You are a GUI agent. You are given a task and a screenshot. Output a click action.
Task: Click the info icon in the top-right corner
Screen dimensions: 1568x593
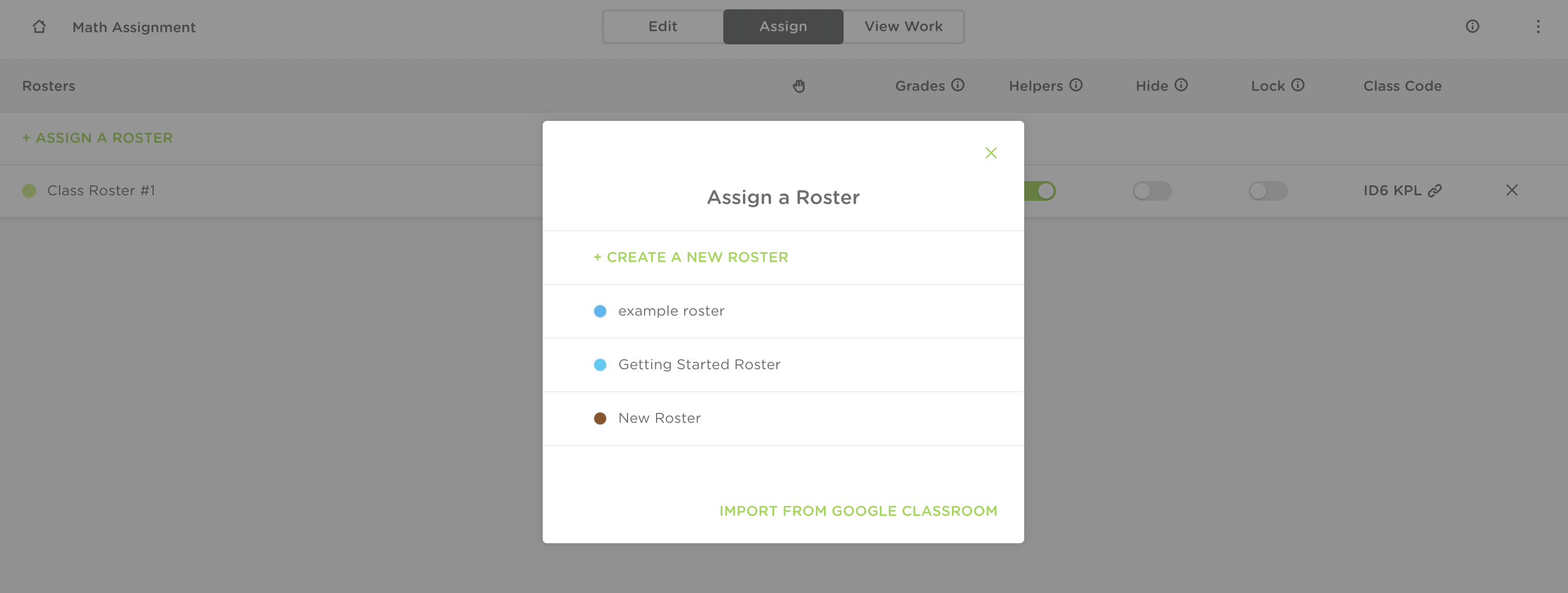pos(1472,26)
